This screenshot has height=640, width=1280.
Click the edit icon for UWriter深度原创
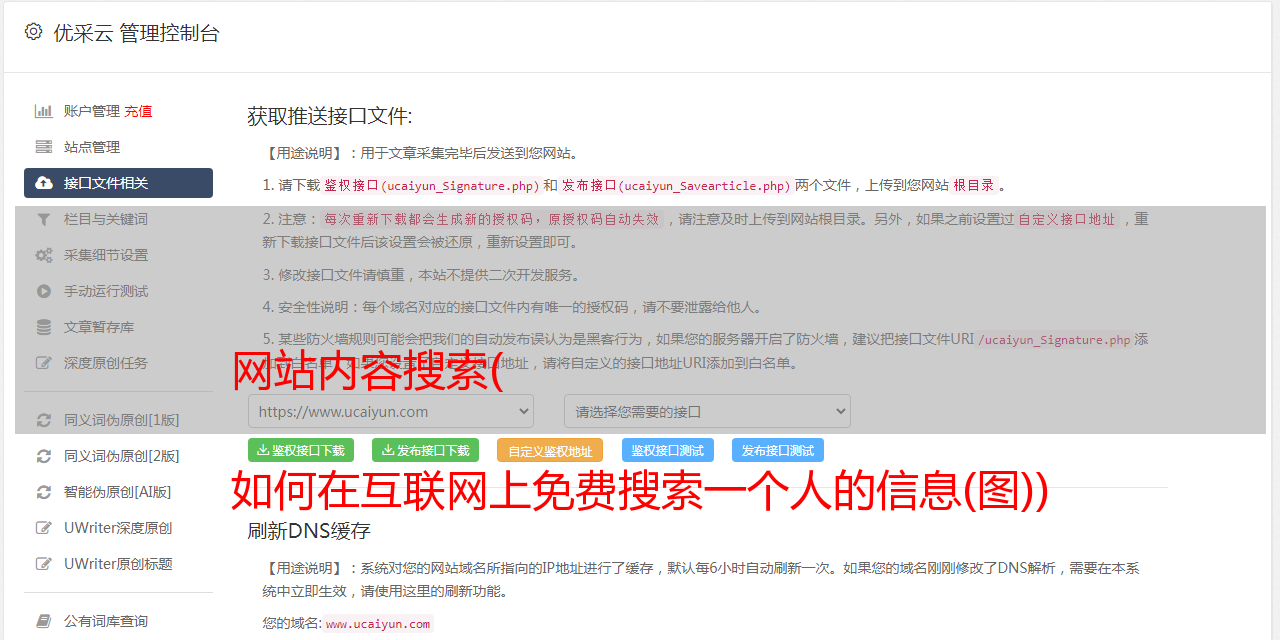point(44,528)
